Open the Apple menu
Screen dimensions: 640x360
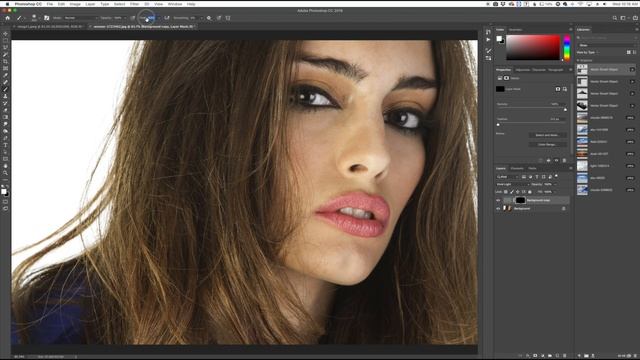(7, 4)
